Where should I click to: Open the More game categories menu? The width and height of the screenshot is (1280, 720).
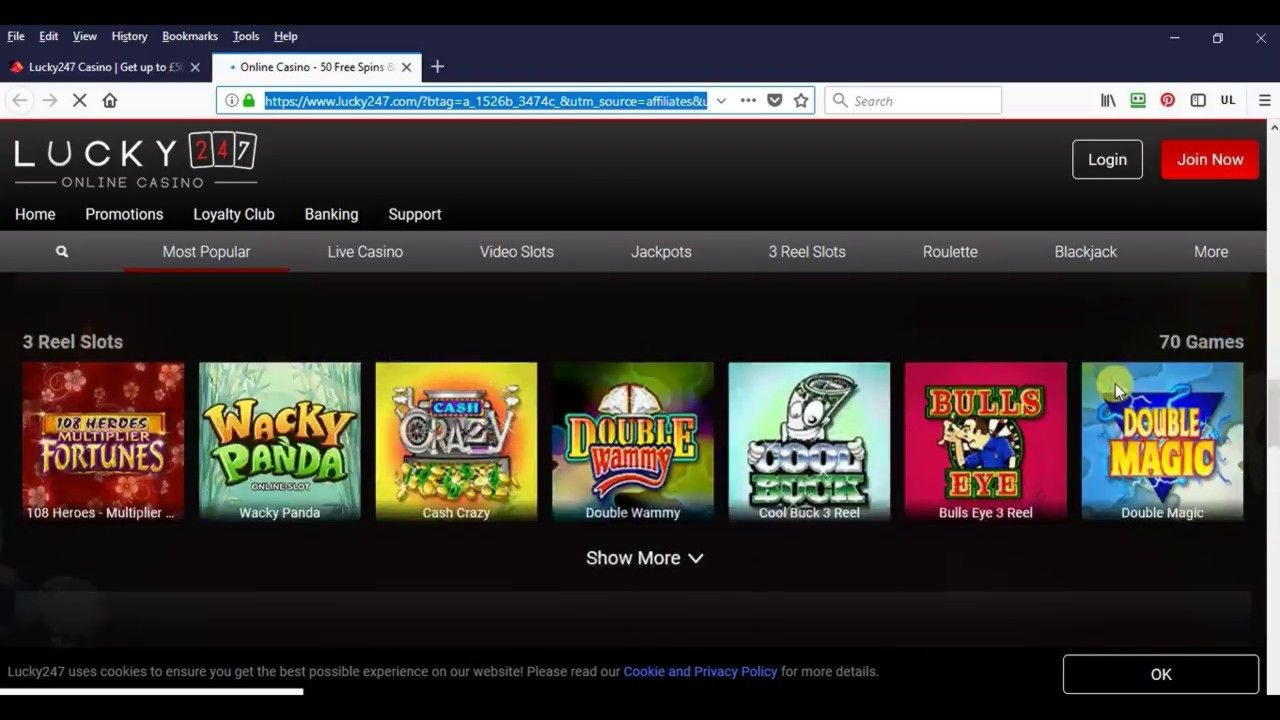(1210, 252)
